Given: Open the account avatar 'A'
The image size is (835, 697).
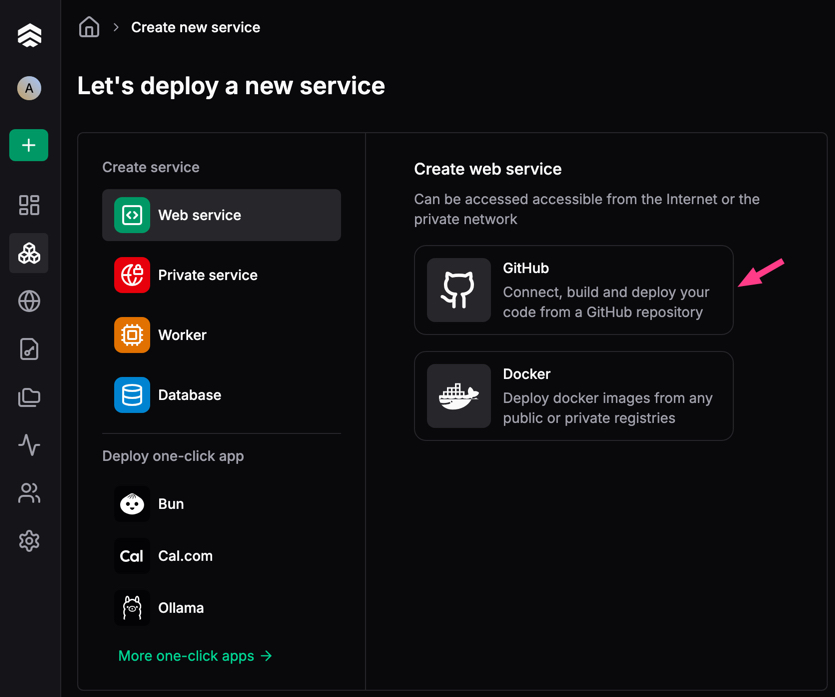Looking at the screenshot, I should coord(29,88).
